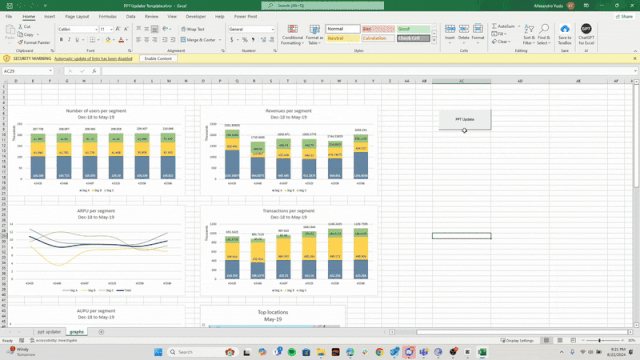
Task: Apply percent style to cells
Action: coord(244,40)
